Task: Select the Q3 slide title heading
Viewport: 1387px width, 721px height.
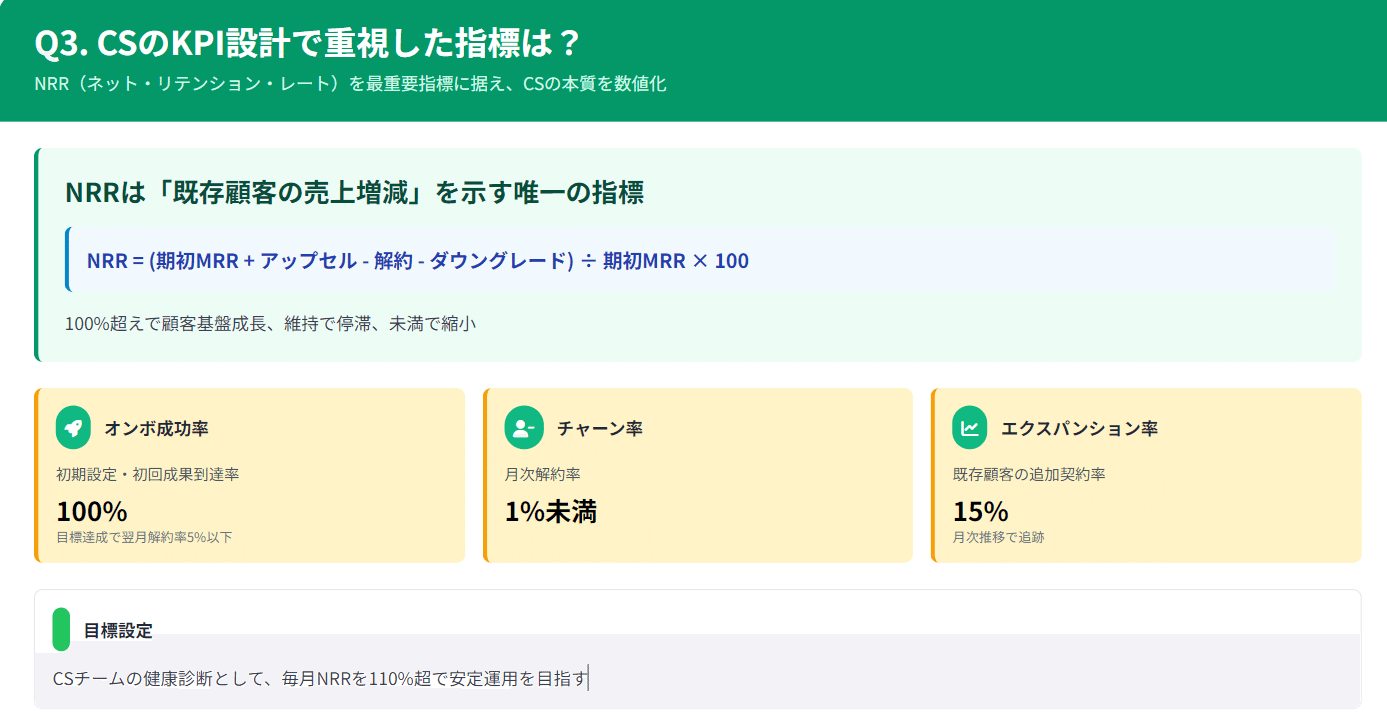Action: coord(308,44)
